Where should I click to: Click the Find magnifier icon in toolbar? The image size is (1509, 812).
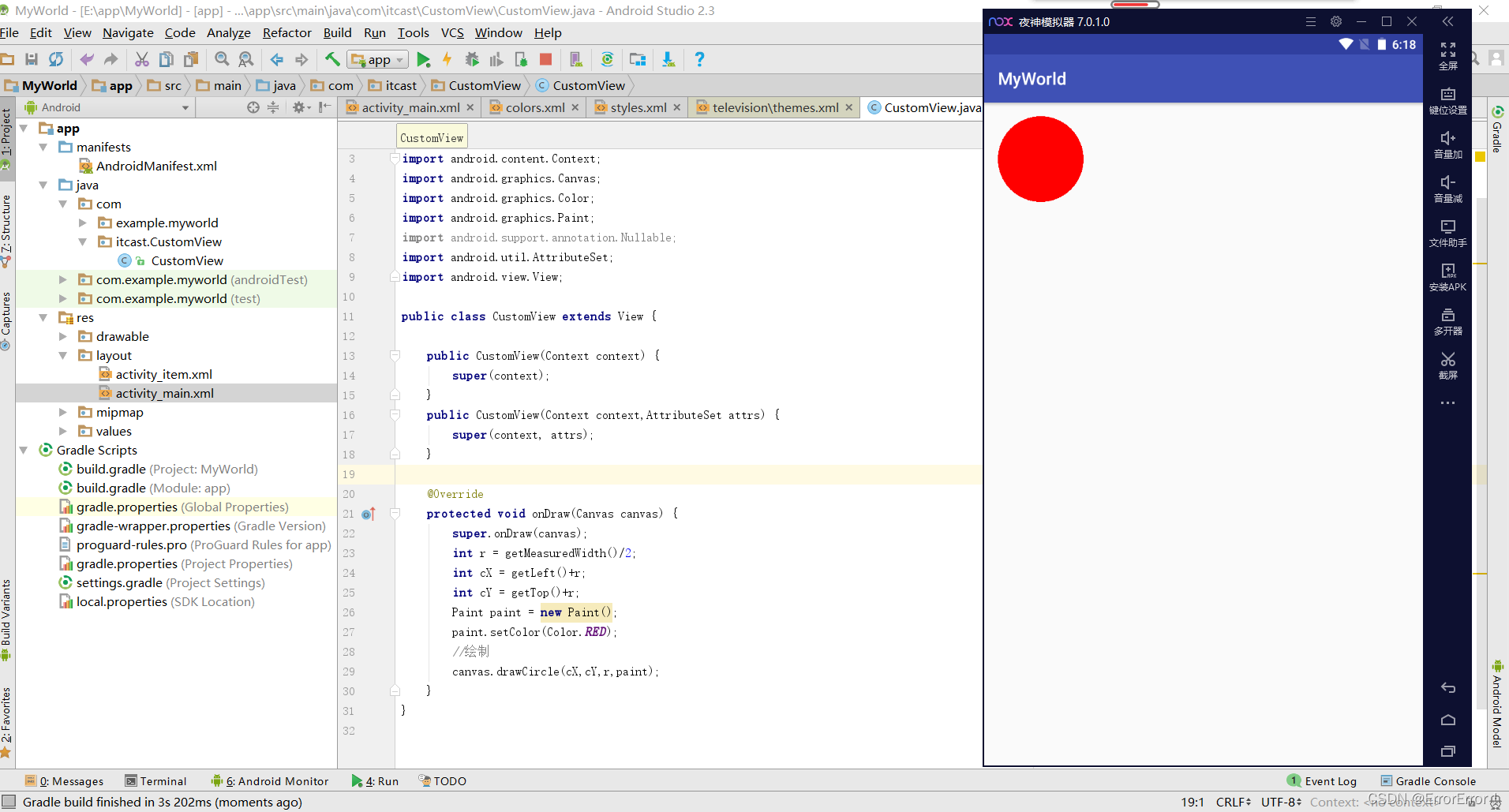[222, 59]
